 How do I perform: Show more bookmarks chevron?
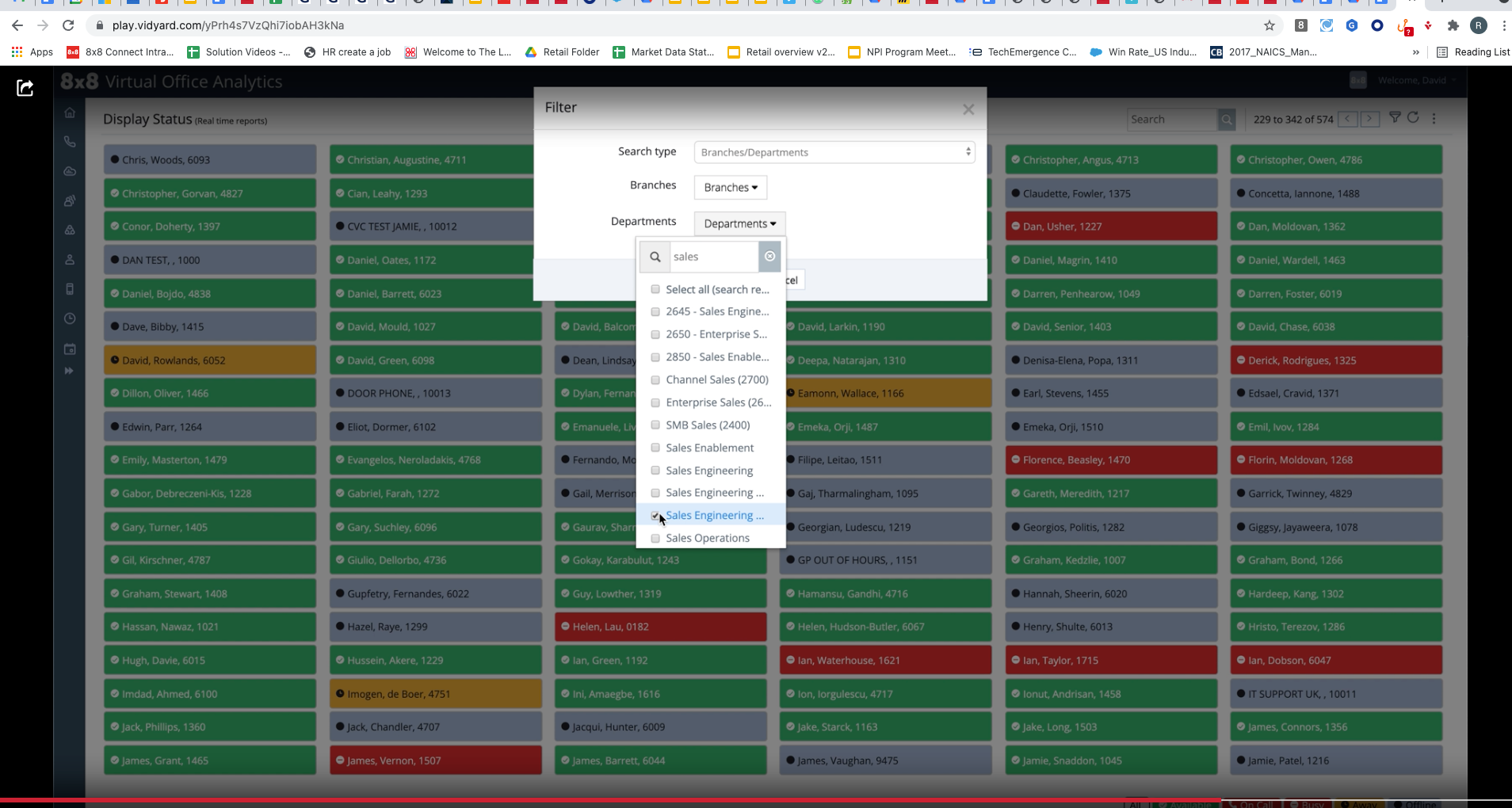(1415, 52)
